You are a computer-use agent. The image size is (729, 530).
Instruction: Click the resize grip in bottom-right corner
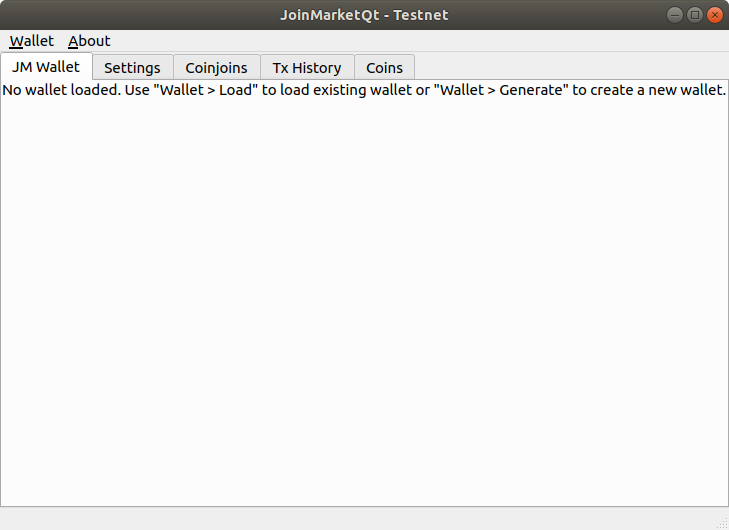coord(722,523)
